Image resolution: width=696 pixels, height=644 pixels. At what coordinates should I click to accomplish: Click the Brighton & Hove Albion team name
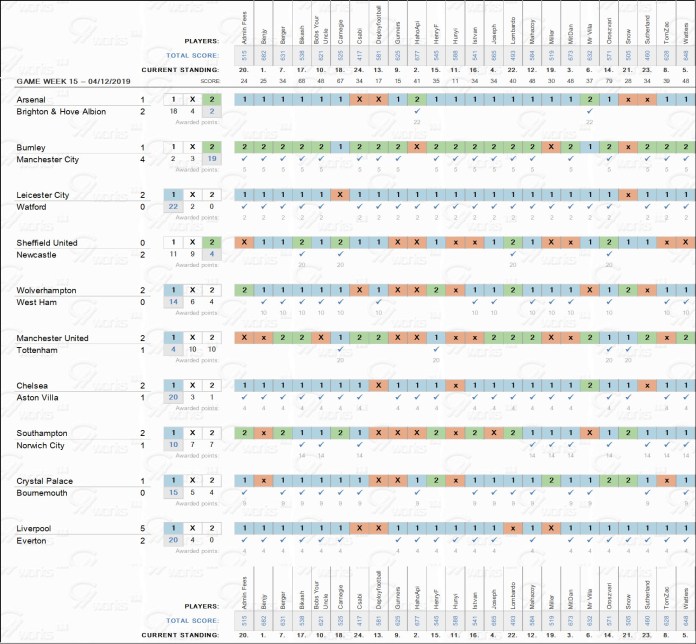[60, 112]
